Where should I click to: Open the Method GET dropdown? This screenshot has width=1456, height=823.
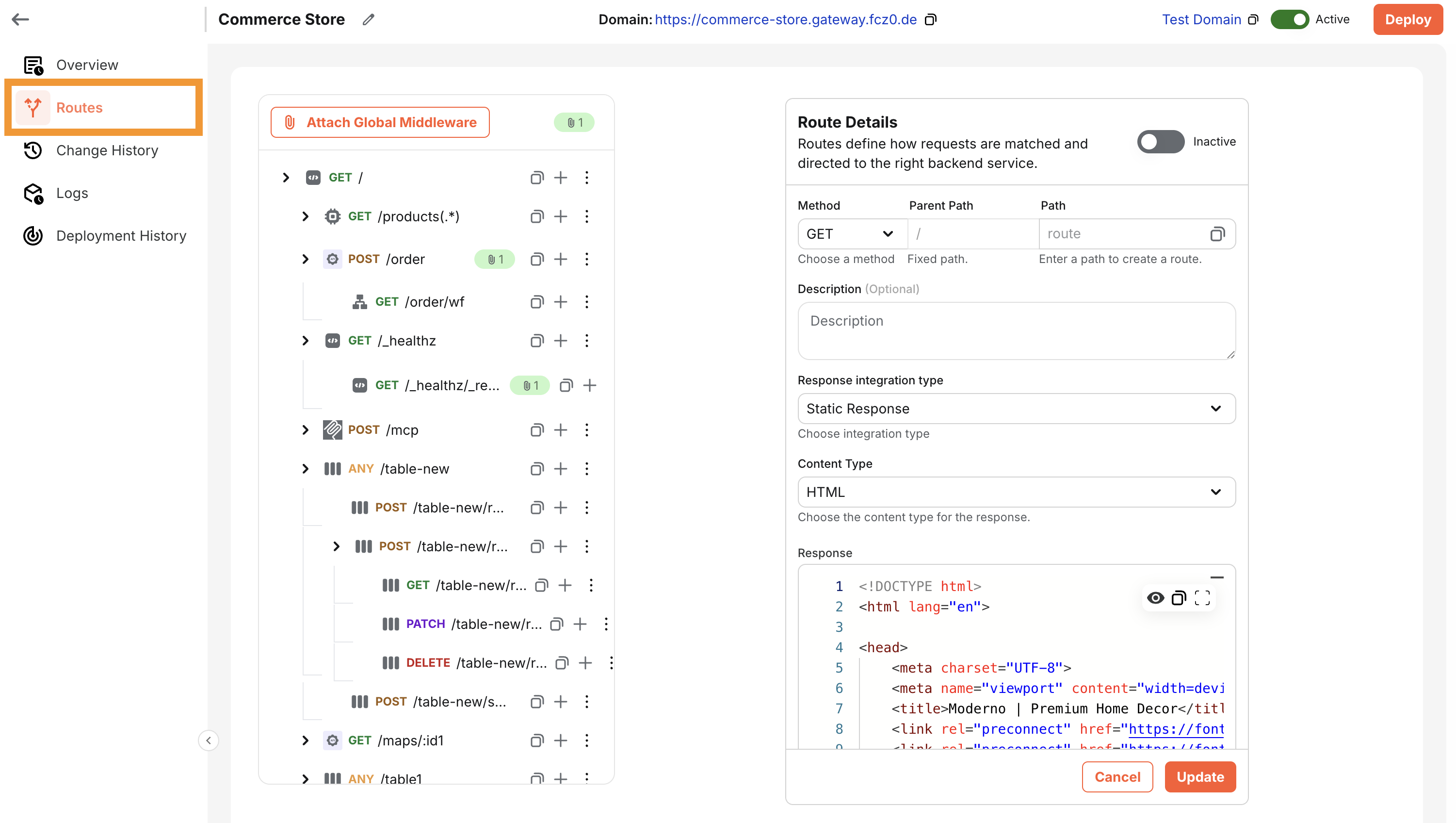(x=852, y=234)
